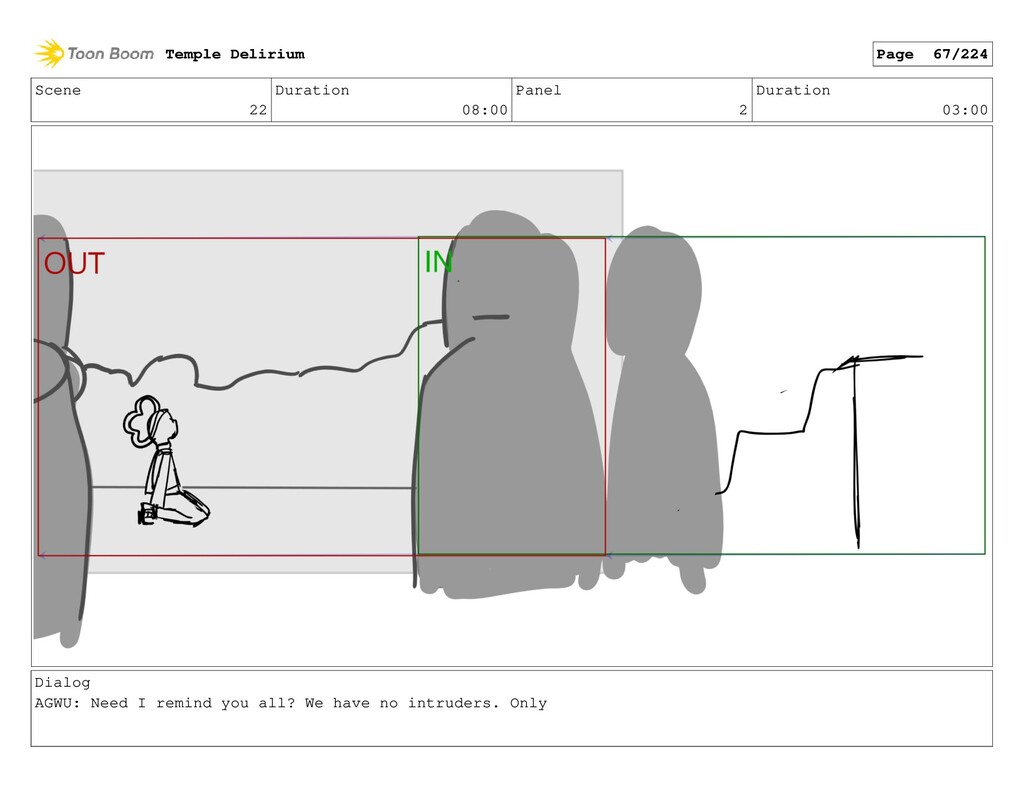Click the AGWU dialog line
Screen dimensions: 1024x793
pos(291,704)
